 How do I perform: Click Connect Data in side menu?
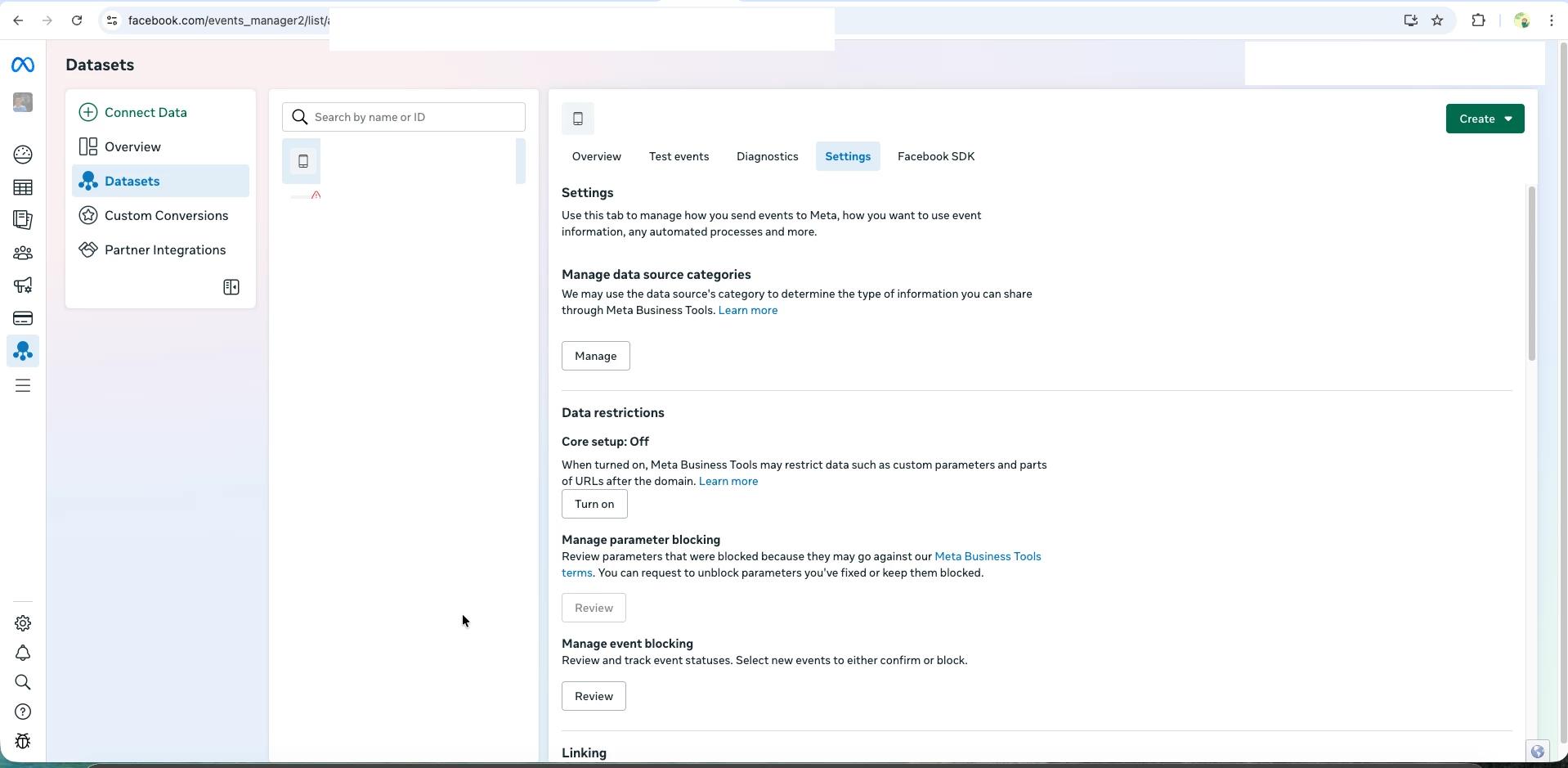[160, 112]
